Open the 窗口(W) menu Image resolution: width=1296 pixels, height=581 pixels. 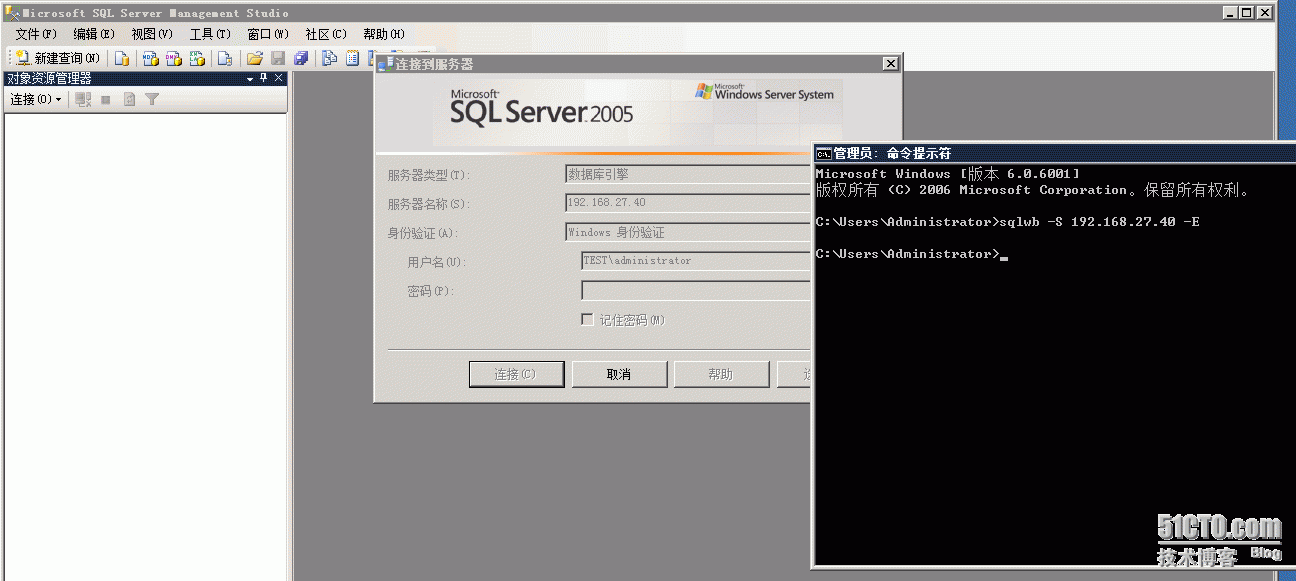click(268, 34)
